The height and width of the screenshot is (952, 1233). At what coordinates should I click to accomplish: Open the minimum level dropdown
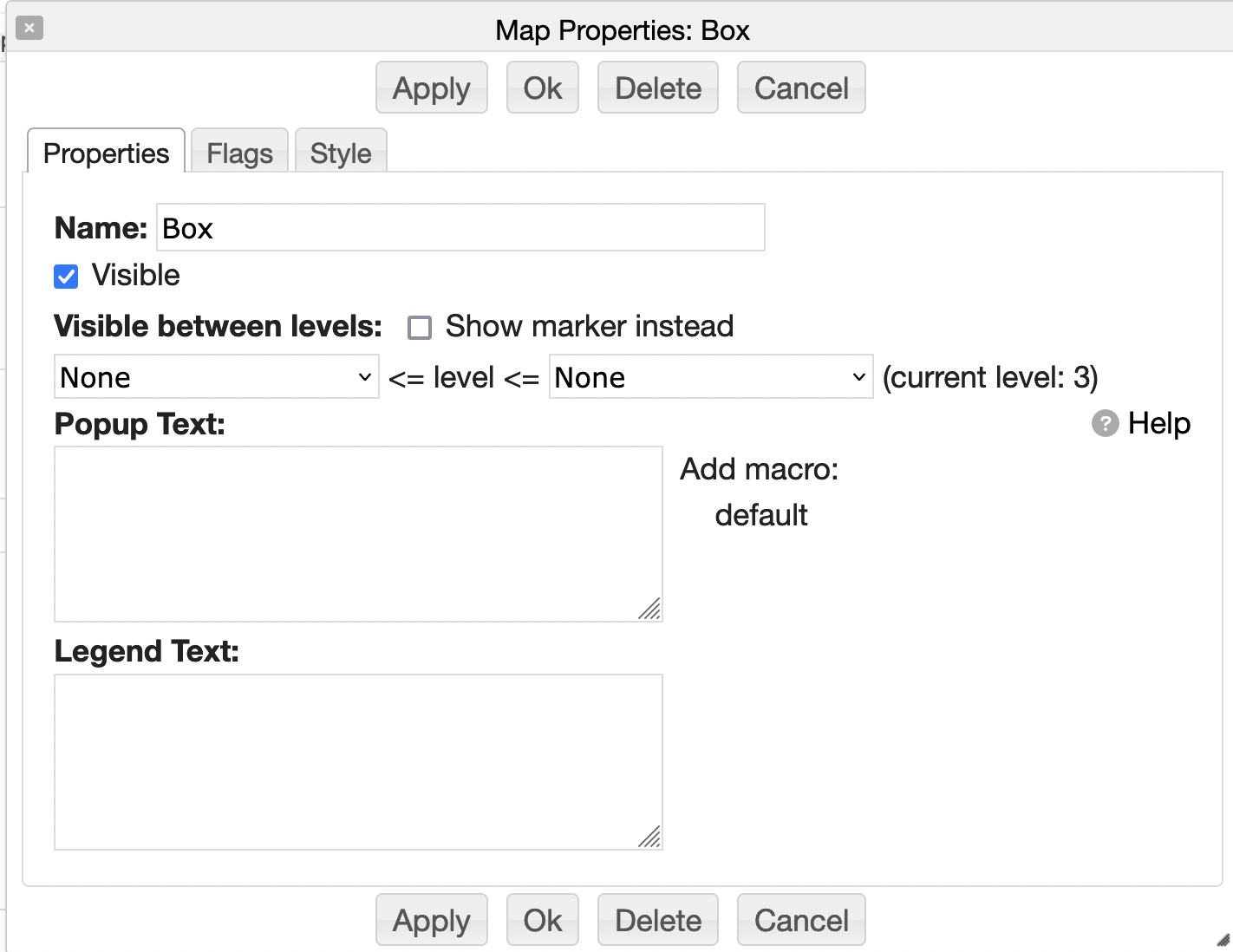216,377
